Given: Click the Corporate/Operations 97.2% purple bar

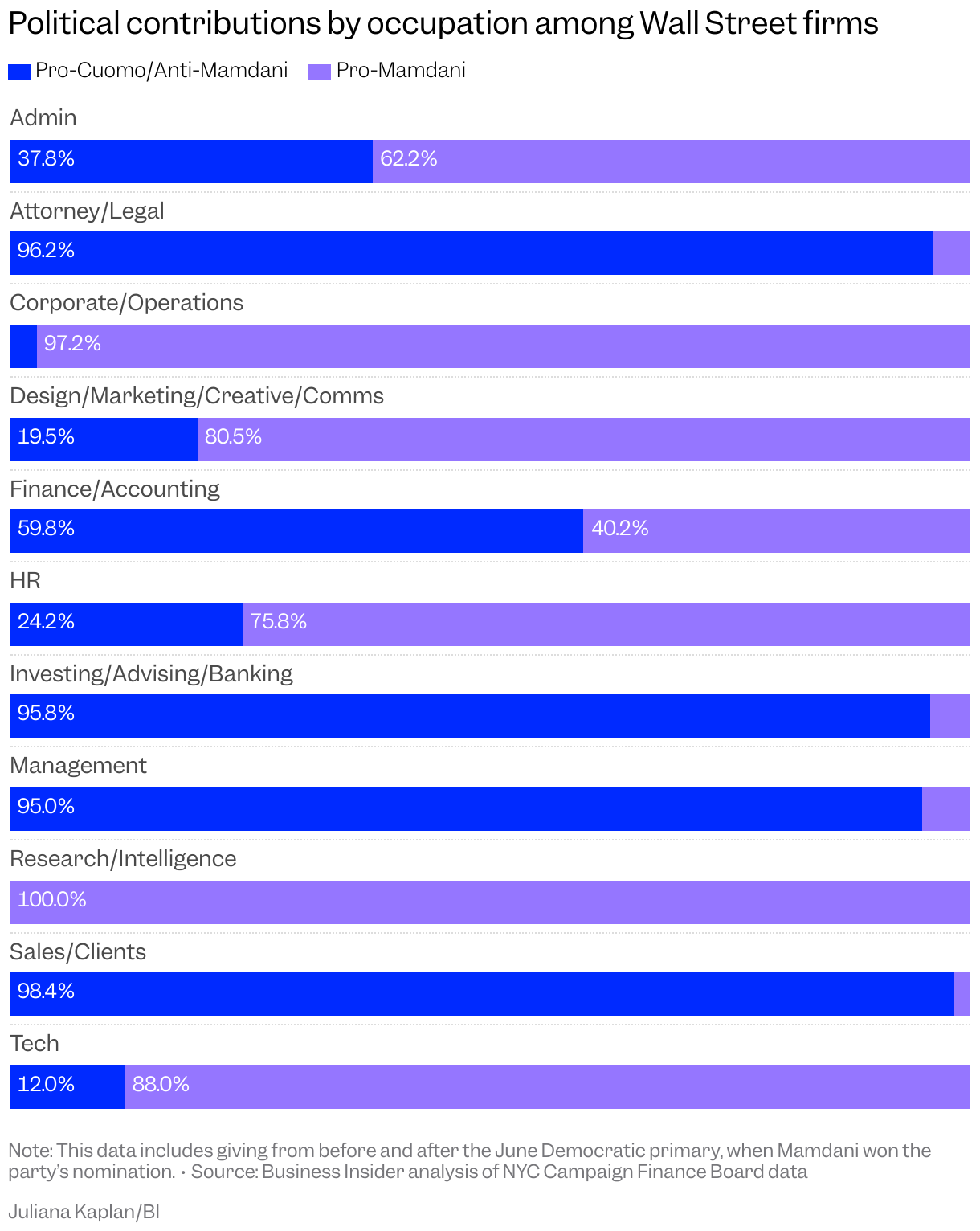Looking at the screenshot, I should coord(503,346).
